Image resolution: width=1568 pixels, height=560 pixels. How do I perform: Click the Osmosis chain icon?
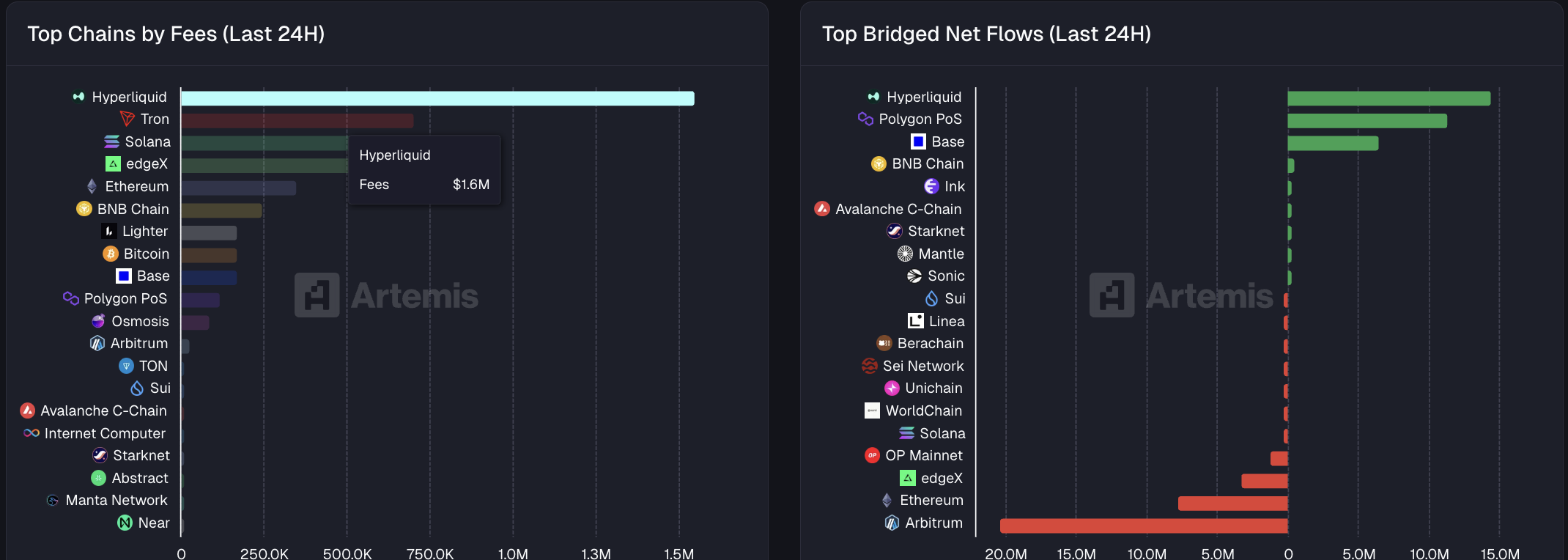click(98, 321)
